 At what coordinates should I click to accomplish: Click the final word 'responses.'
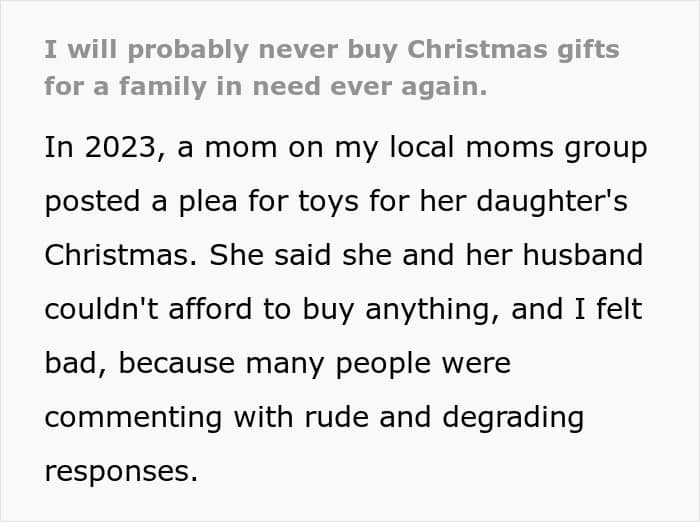(121, 472)
